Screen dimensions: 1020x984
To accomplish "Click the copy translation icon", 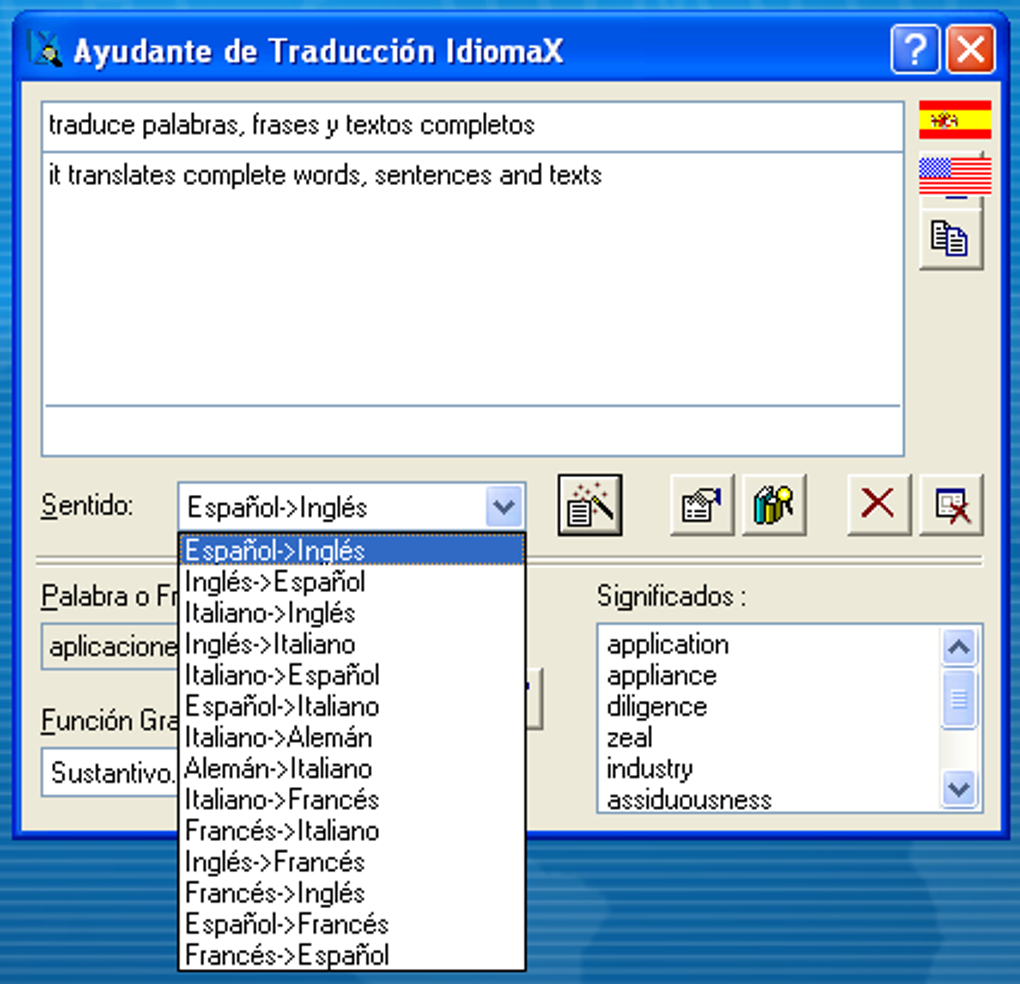I will click(x=950, y=238).
